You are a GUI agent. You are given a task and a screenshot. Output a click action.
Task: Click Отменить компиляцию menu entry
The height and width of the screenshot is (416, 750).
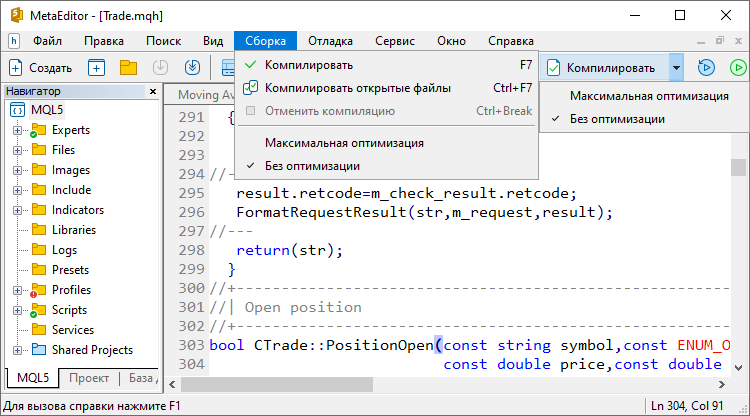click(386, 111)
